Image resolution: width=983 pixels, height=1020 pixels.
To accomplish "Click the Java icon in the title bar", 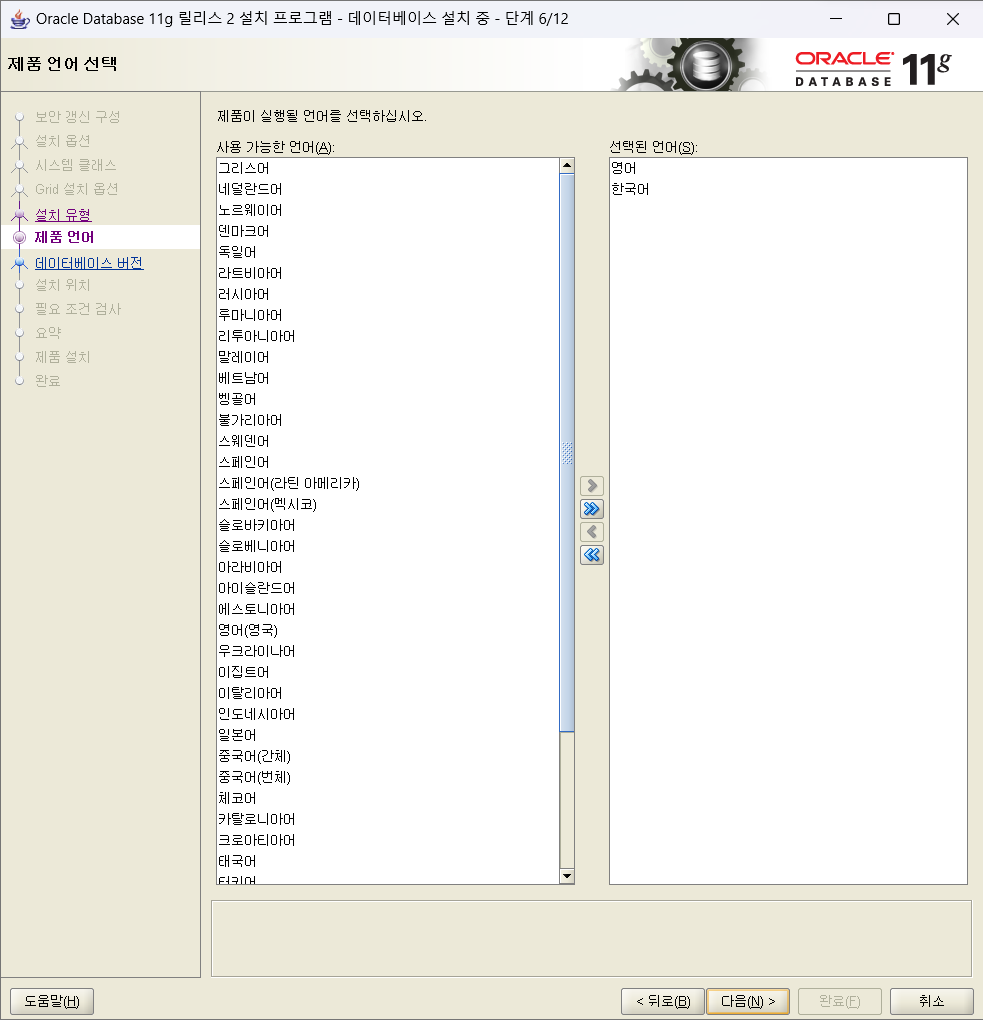I will [x=20, y=19].
